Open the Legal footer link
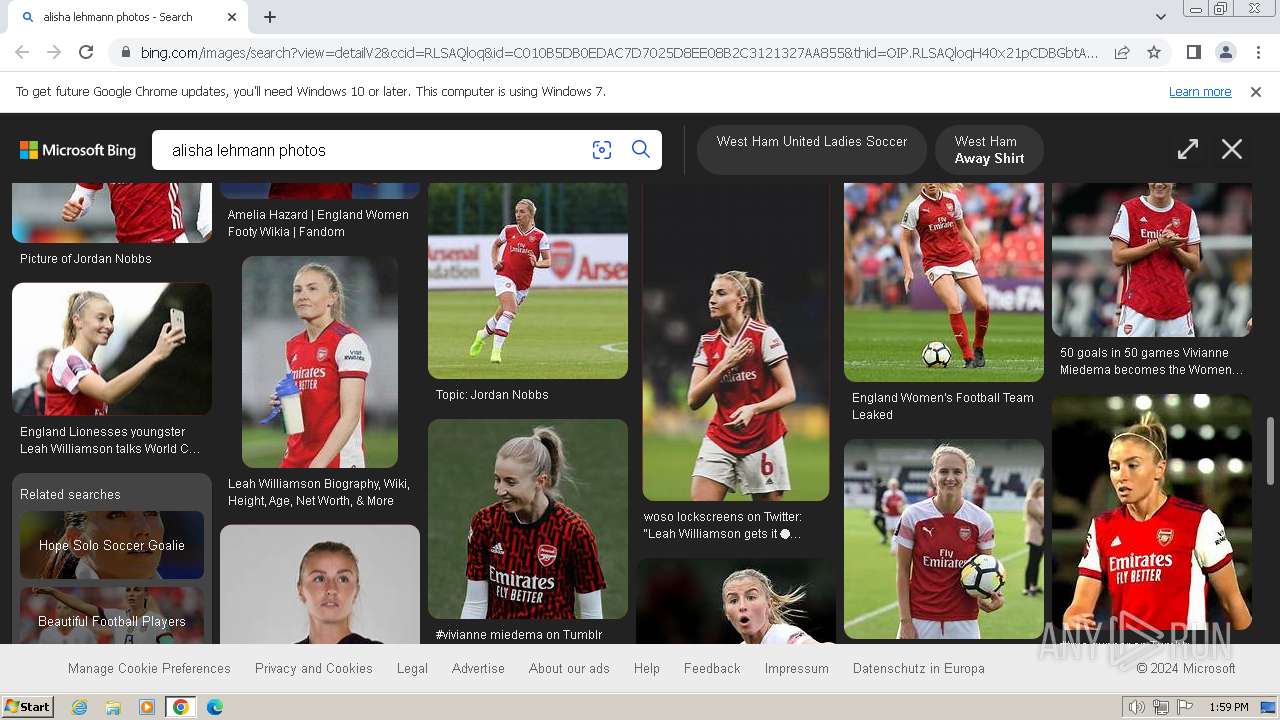The height and width of the screenshot is (720, 1280). coord(412,669)
